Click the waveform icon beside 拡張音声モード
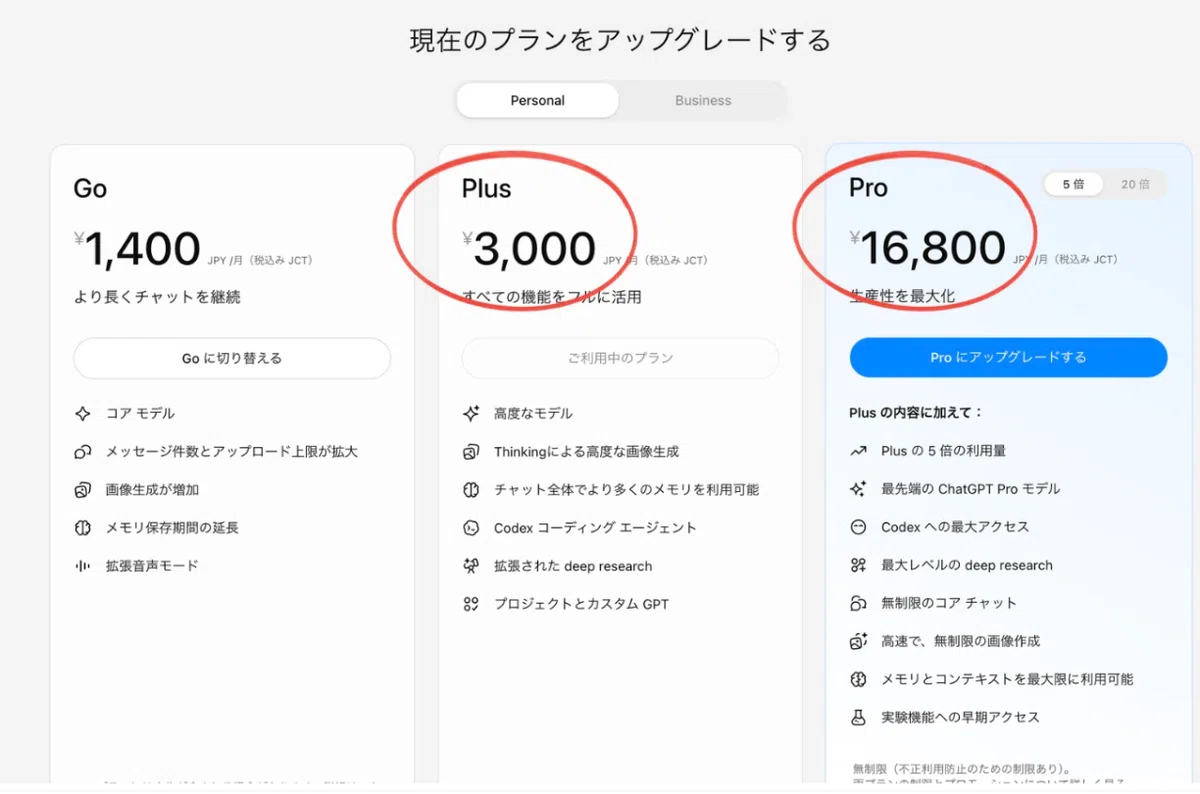The width and height of the screenshot is (1200, 794). (x=83, y=566)
